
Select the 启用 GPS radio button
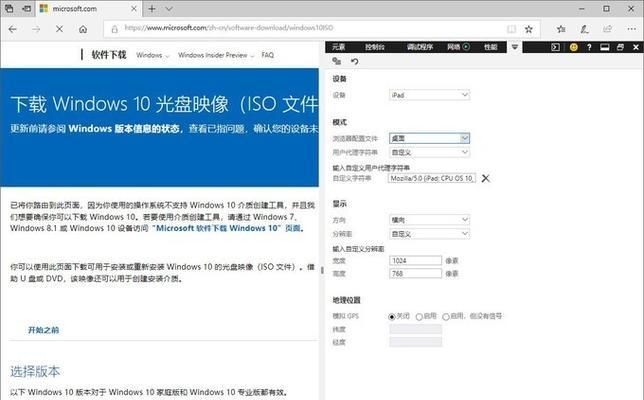[x=419, y=317]
